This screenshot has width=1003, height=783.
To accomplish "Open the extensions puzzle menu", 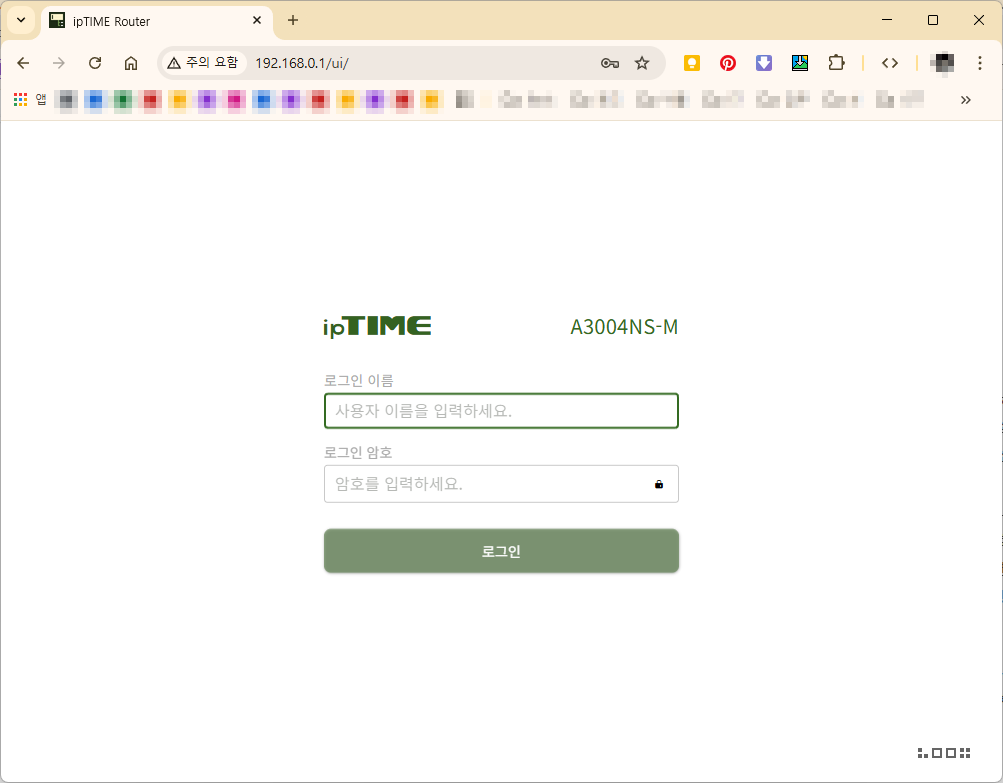I will click(x=836, y=63).
